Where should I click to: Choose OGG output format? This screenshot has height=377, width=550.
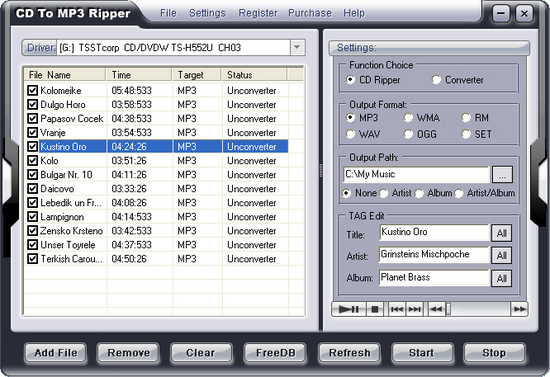pos(408,134)
